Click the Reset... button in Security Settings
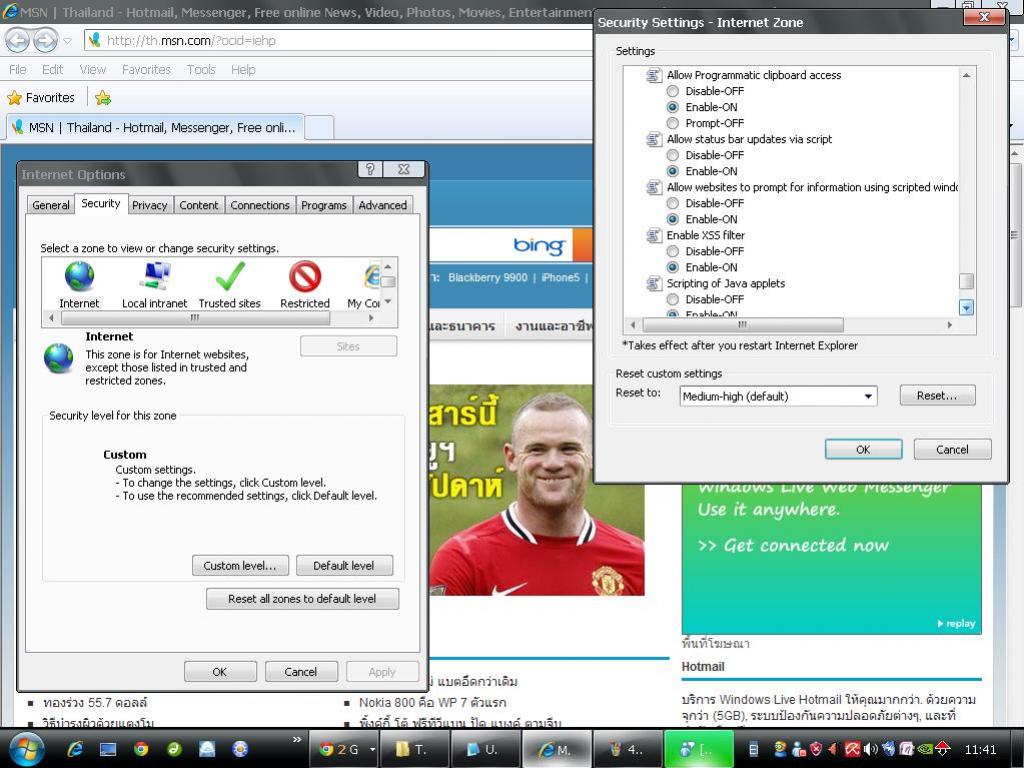The height and width of the screenshot is (768, 1024). (x=937, y=396)
